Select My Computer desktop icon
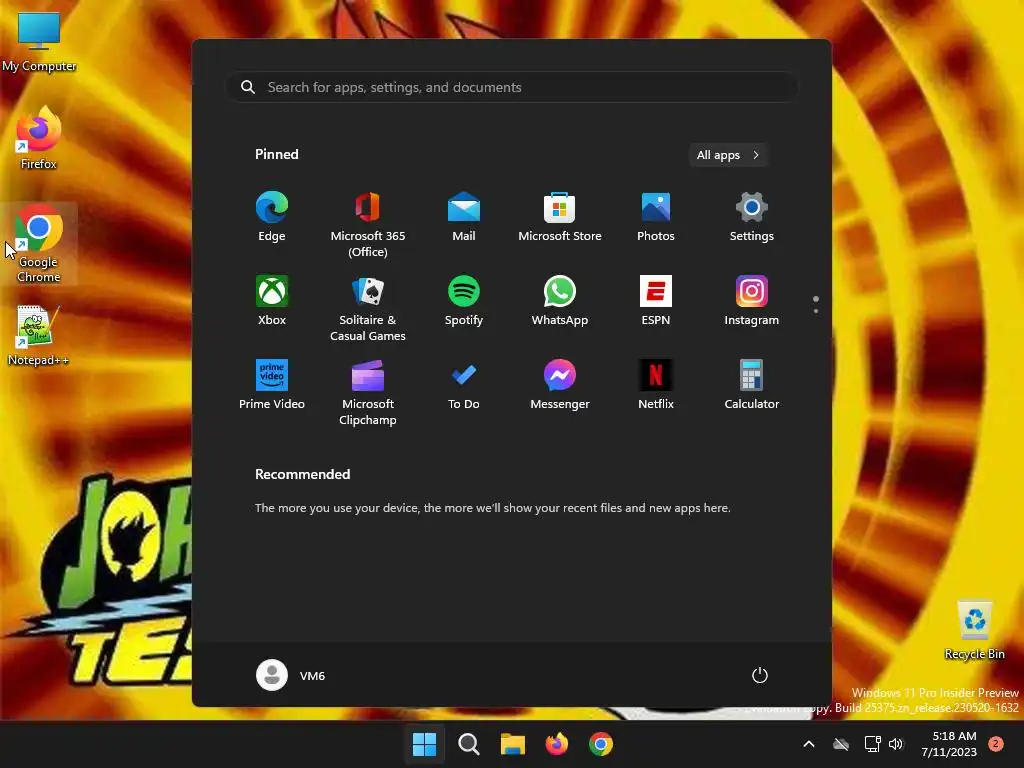 pos(39,42)
